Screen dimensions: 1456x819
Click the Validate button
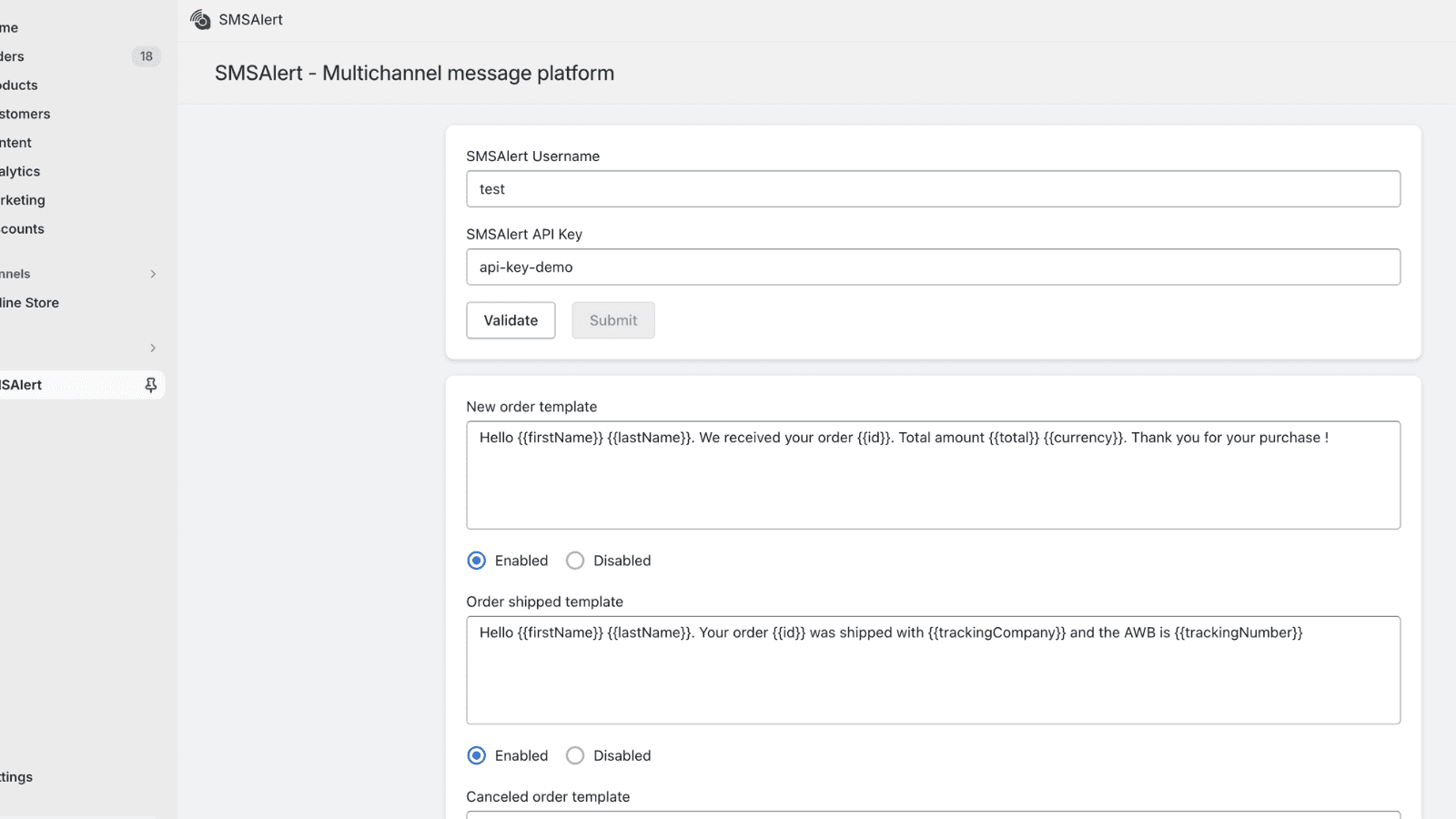pos(511,319)
